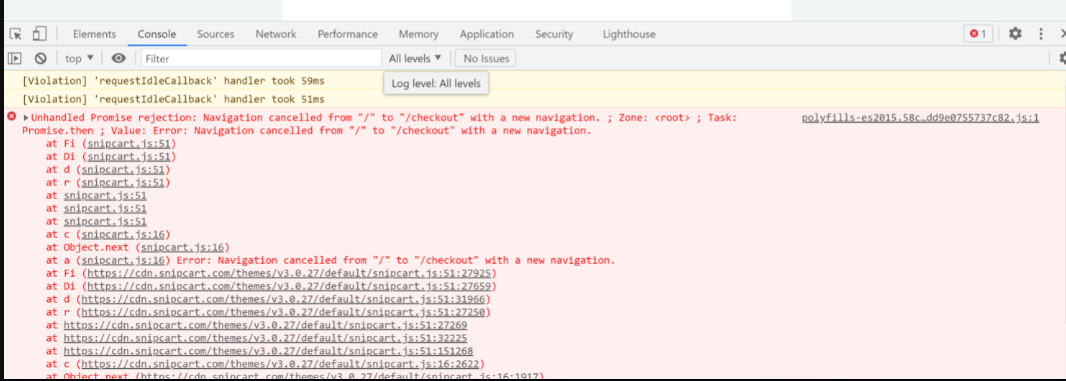Open the Performance tab

pyautogui.click(x=347, y=34)
